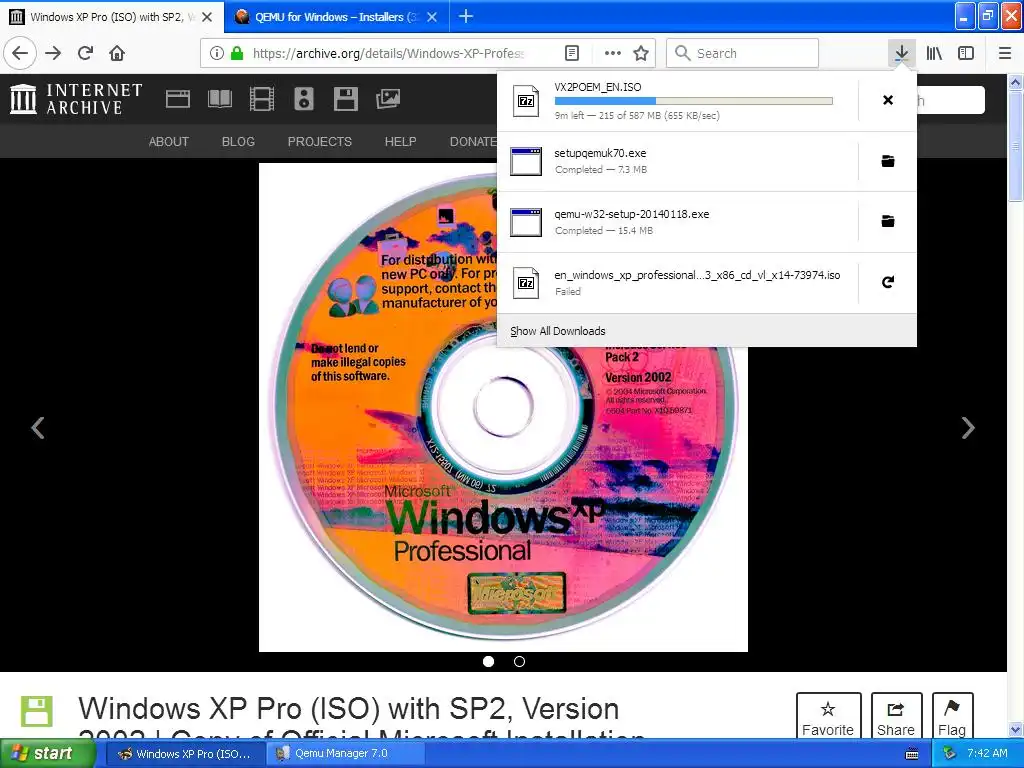Click the VX2POEM_EN.ISO download progress bar

(694, 101)
